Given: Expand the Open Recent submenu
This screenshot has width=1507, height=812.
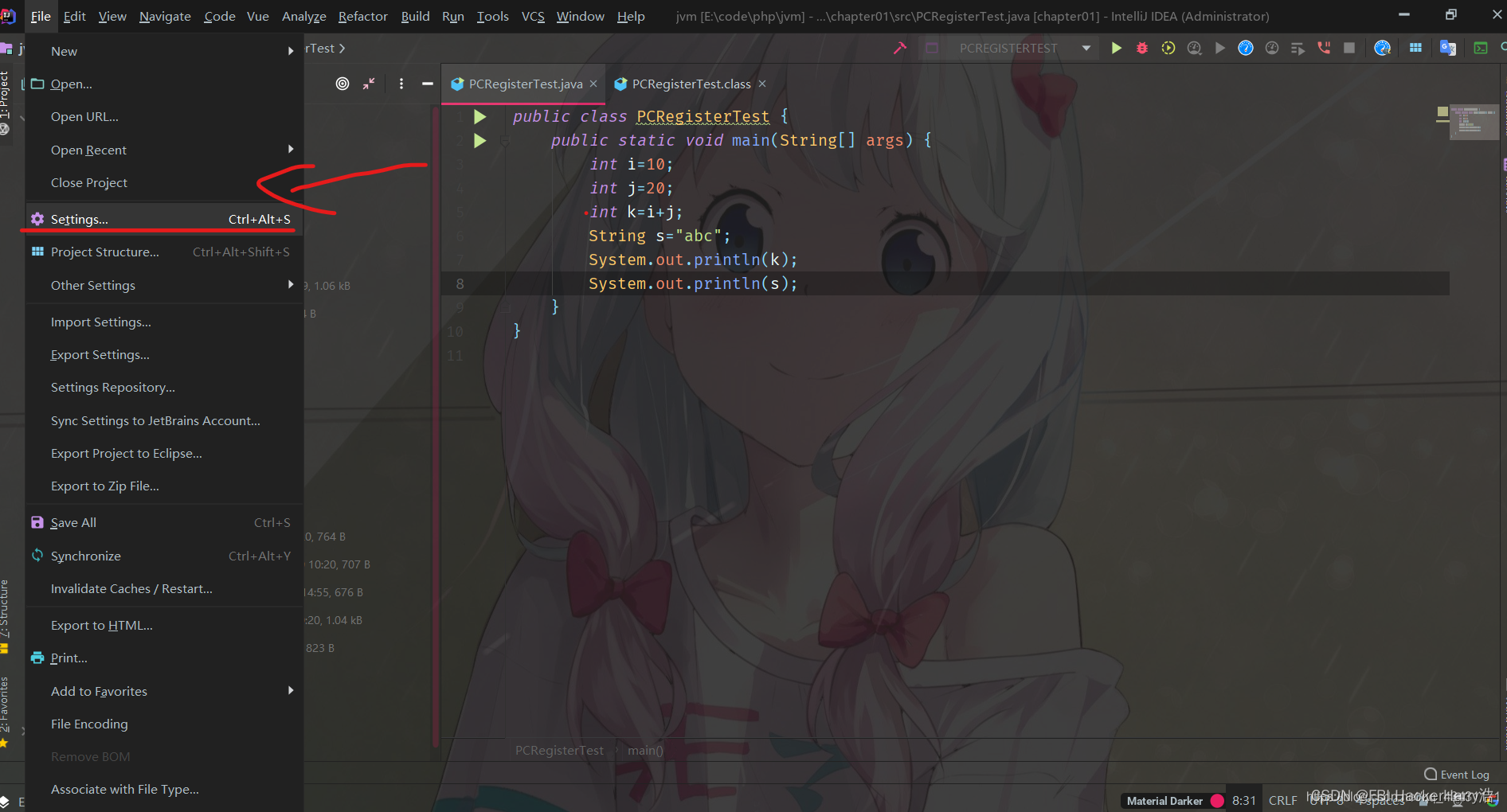Looking at the screenshot, I should (164, 150).
